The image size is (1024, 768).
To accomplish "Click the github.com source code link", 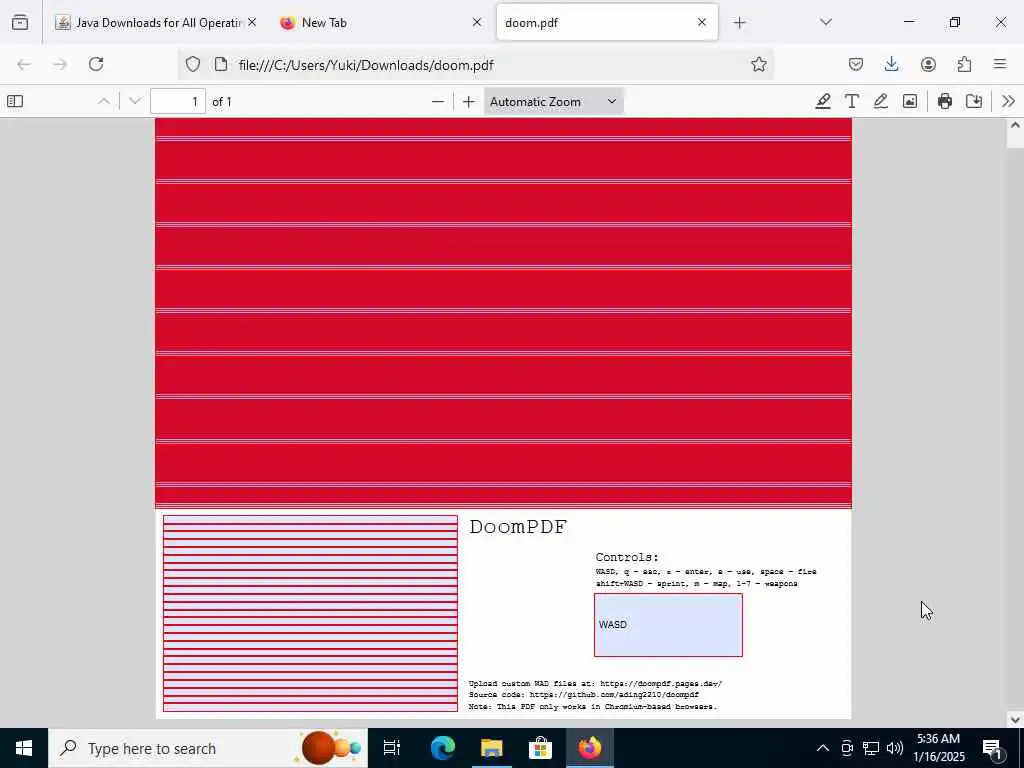I will pyautogui.click(x=614, y=695).
